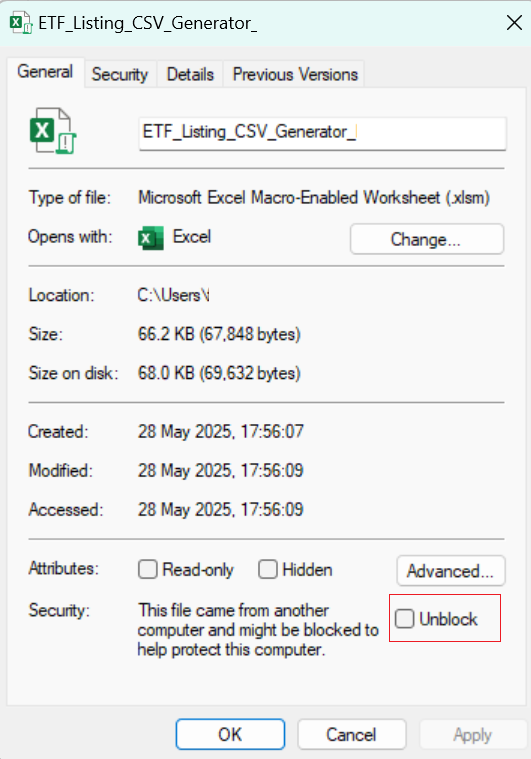Switch to the Security tab
The height and width of the screenshot is (759, 531).
[x=120, y=75]
